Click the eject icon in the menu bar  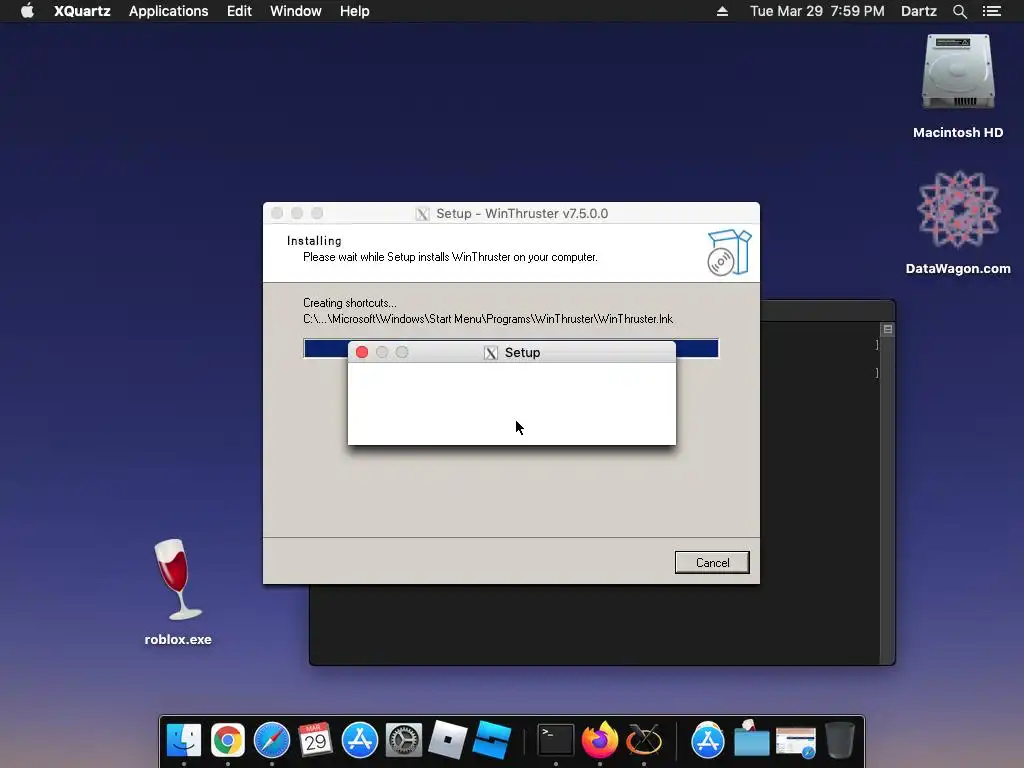tap(722, 11)
